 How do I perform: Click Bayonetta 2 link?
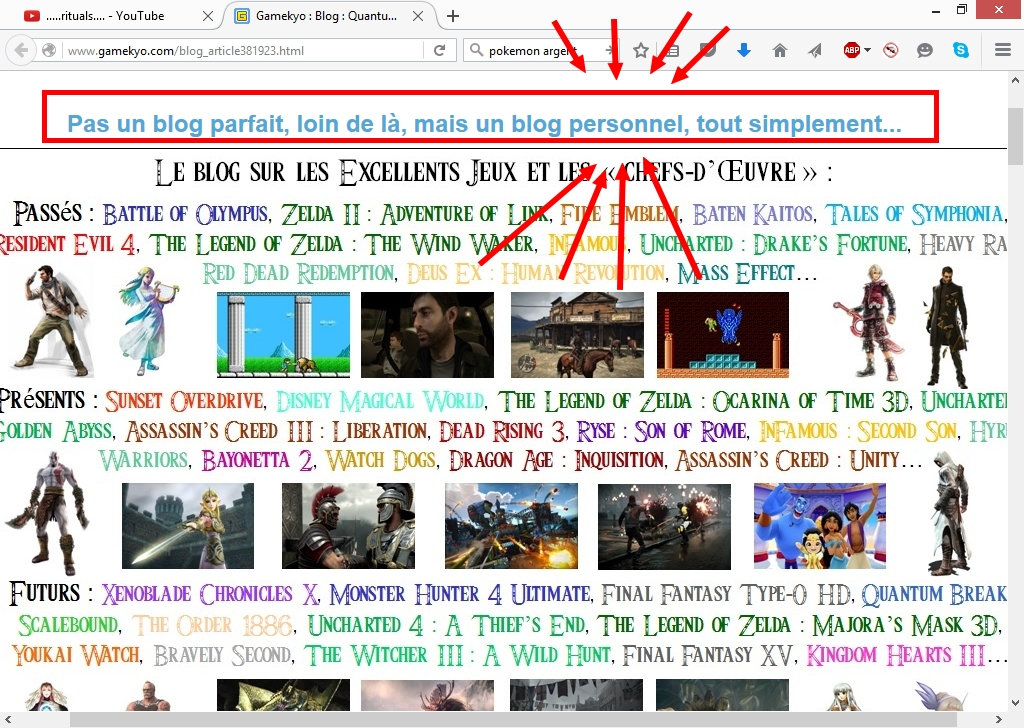click(x=257, y=460)
